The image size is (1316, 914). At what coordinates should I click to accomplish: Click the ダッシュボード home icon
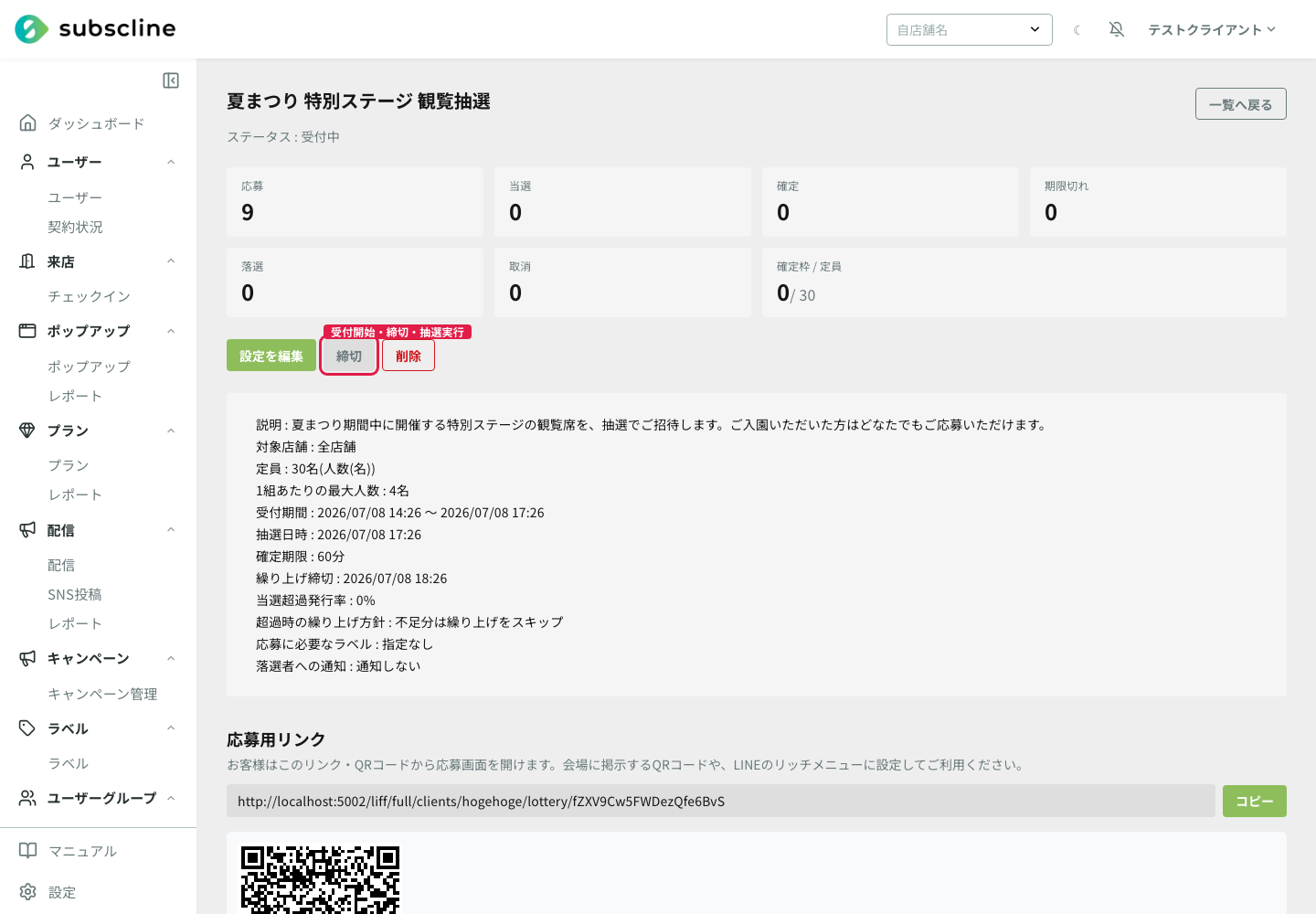click(x=28, y=122)
